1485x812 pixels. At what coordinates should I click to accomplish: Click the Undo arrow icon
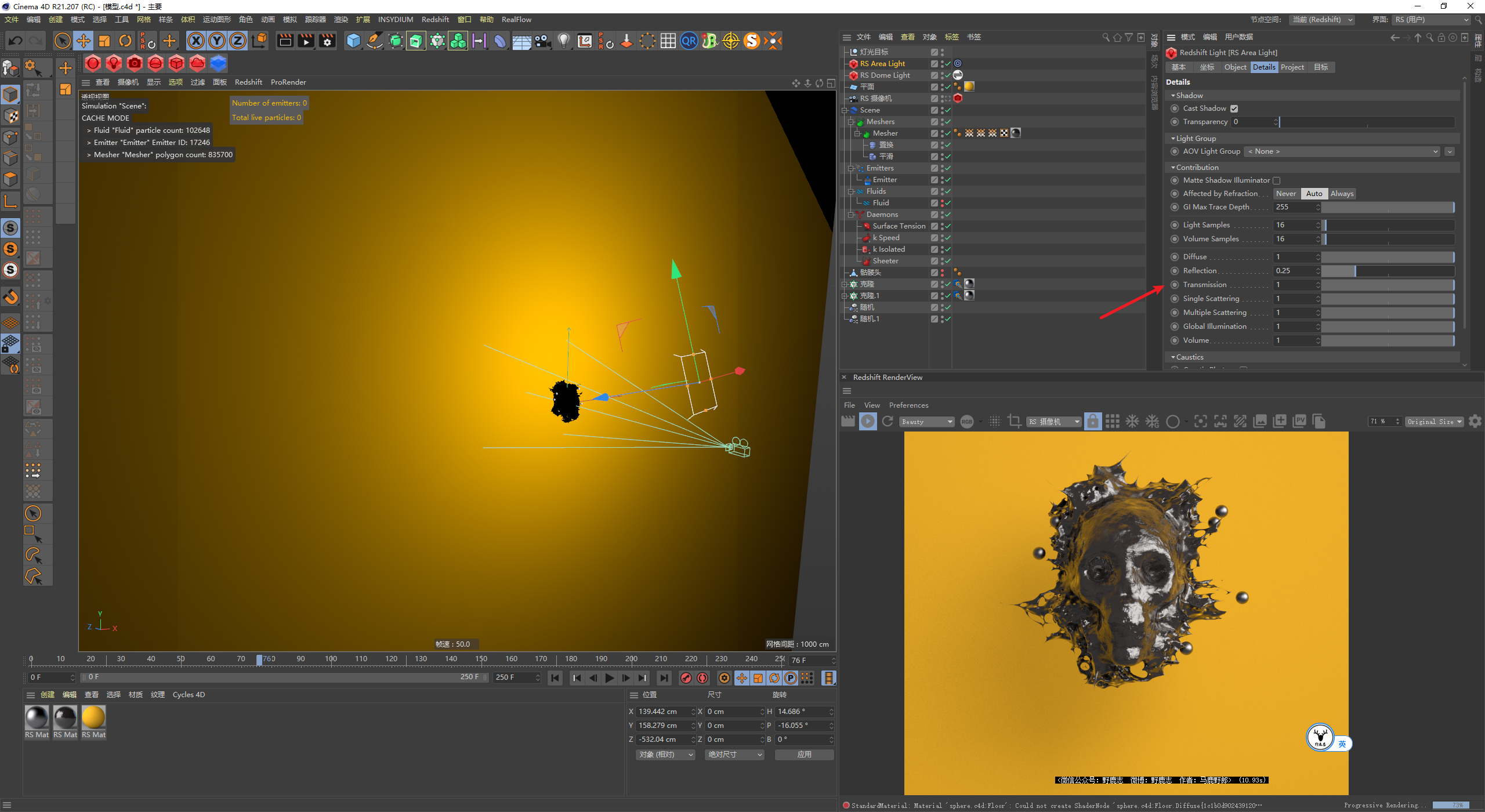[x=16, y=41]
